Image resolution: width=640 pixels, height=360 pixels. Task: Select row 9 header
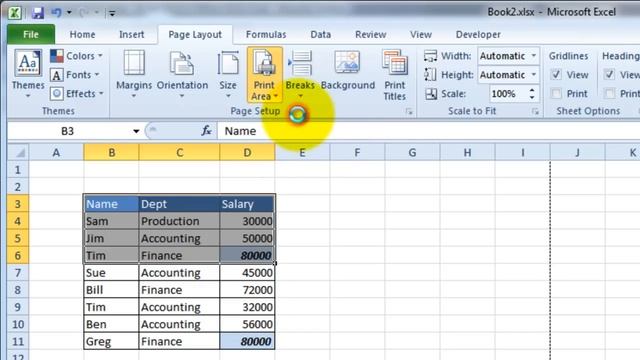18,307
